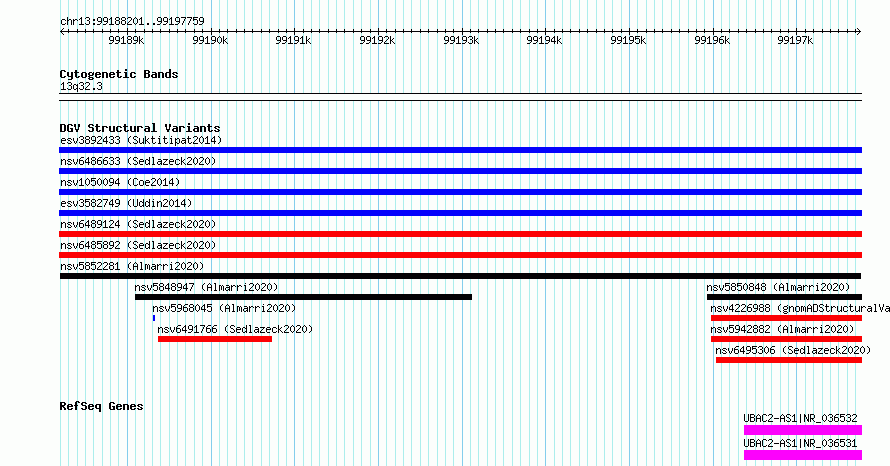Click the nsv5850848 (Almarri2020) label
This screenshot has height=466, width=890.
click(x=778, y=287)
